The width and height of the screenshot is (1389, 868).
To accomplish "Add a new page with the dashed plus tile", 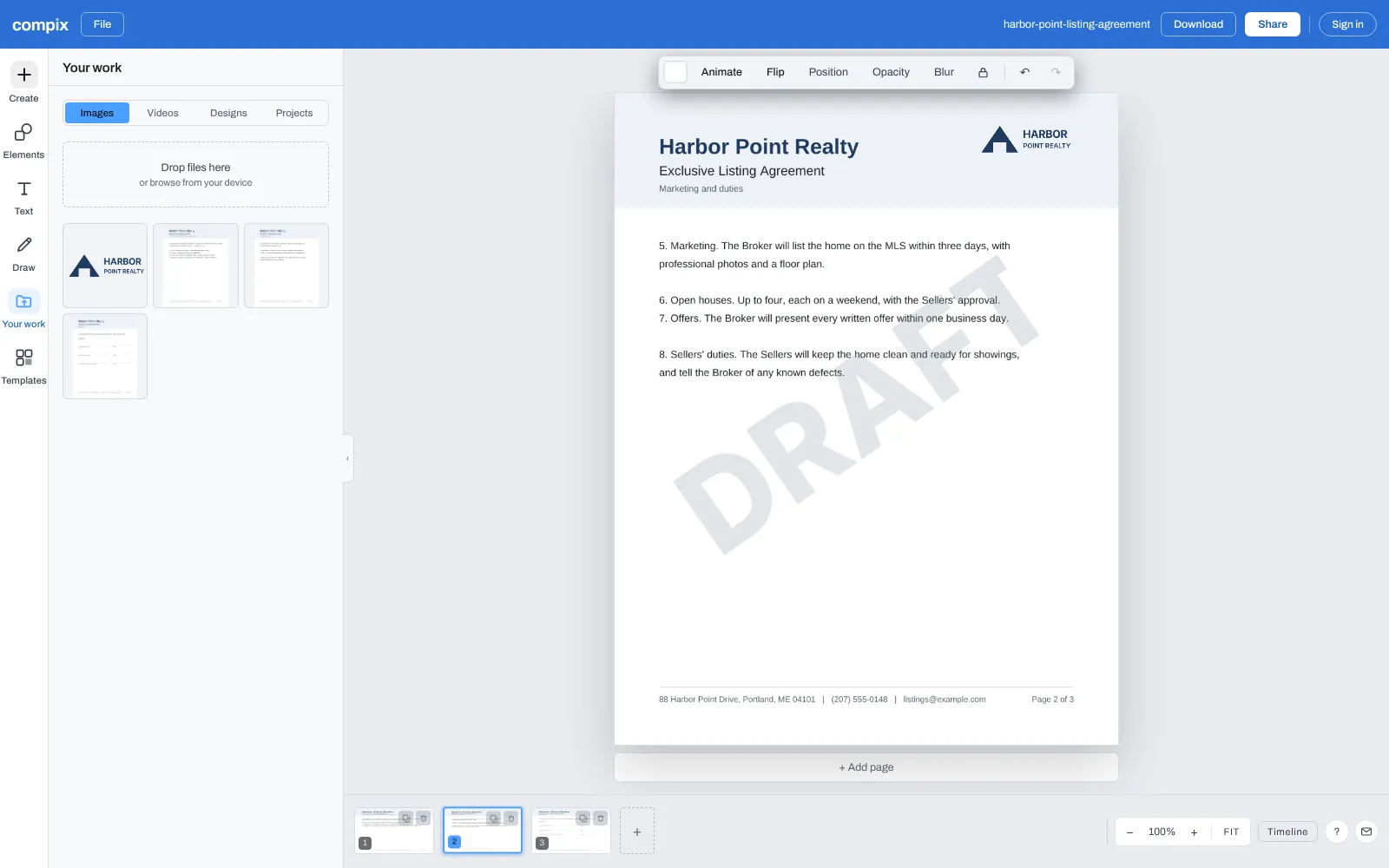I will pyautogui.click(x=637, y=831).
